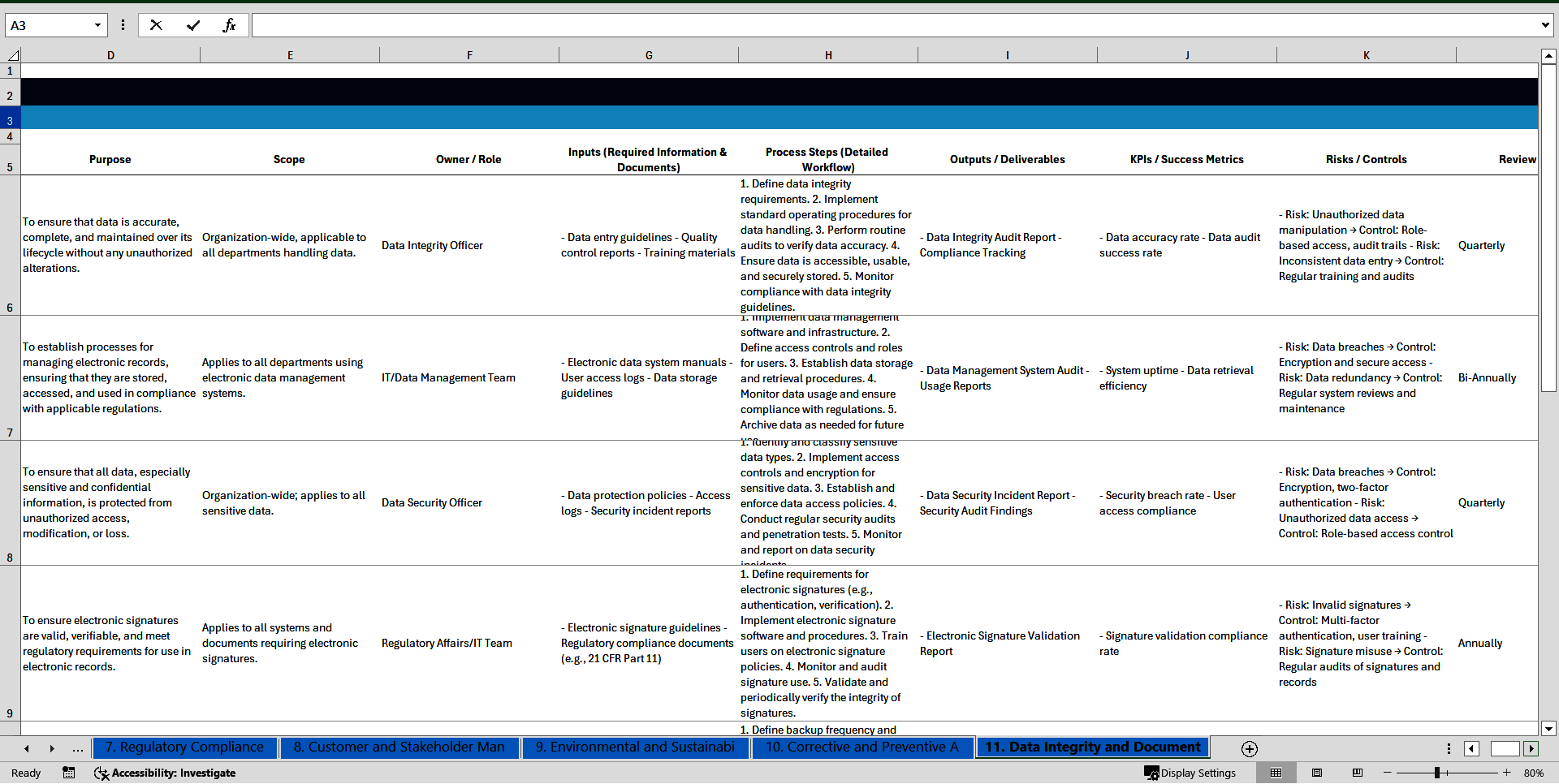Click the zoom in plus button
Image resolution: width=1559 pixels, height=784 pixels.
click(1506, 773)
